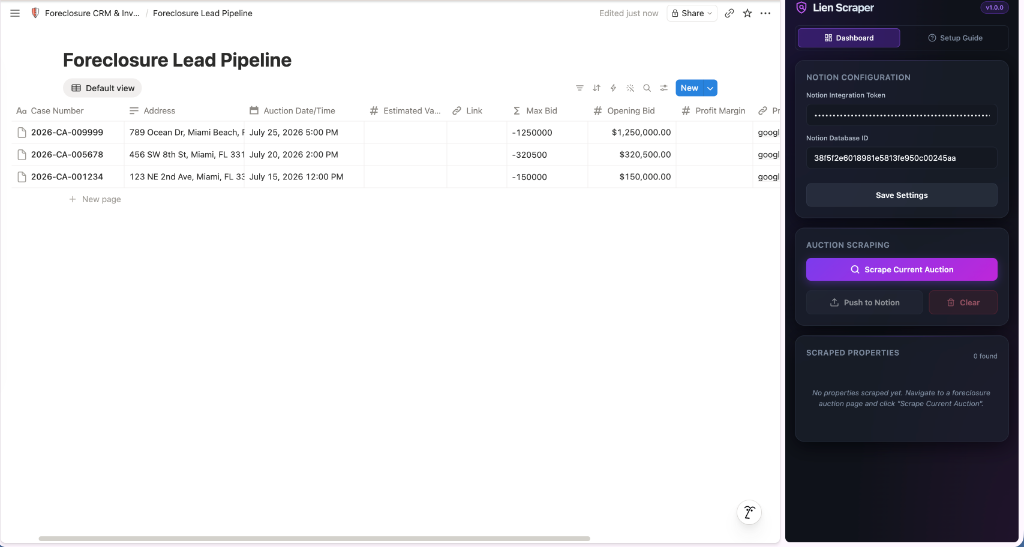Click Push to Notion button

pyautogui.click(x=864, y=302)
